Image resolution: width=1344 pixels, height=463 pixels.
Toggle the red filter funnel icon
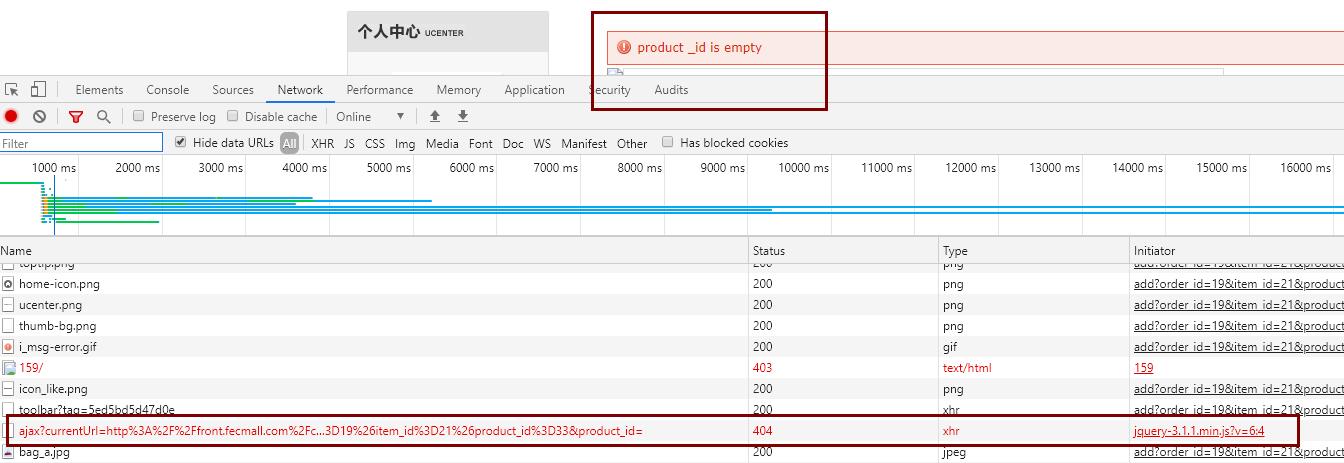(x=76, y=116)
